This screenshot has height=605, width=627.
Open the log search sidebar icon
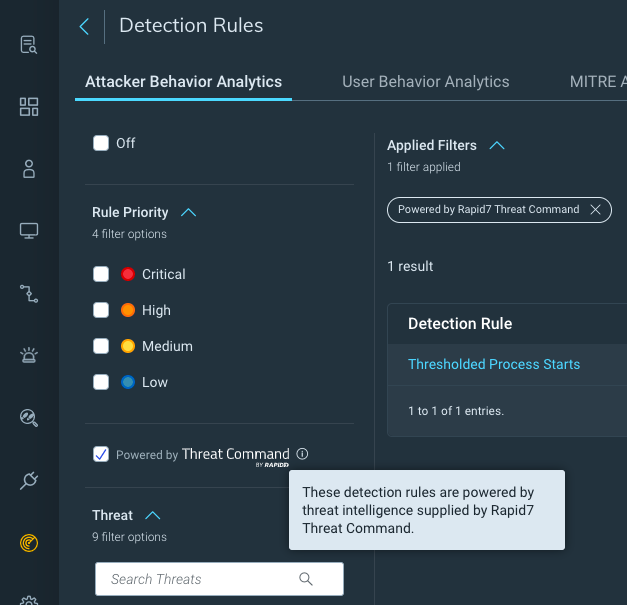coord(29,45)
